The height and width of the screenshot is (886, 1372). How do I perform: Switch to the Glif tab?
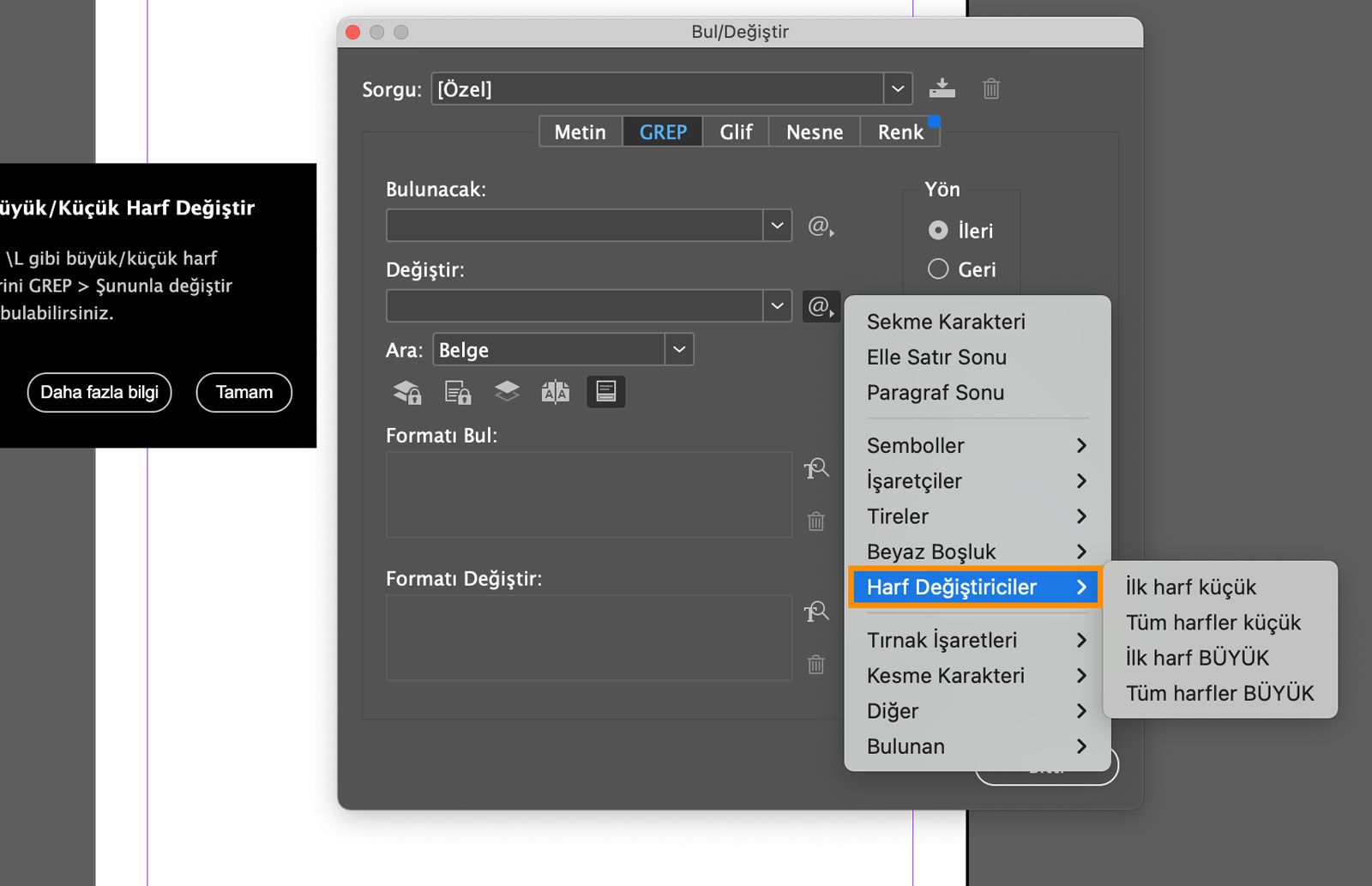(736, 132)
